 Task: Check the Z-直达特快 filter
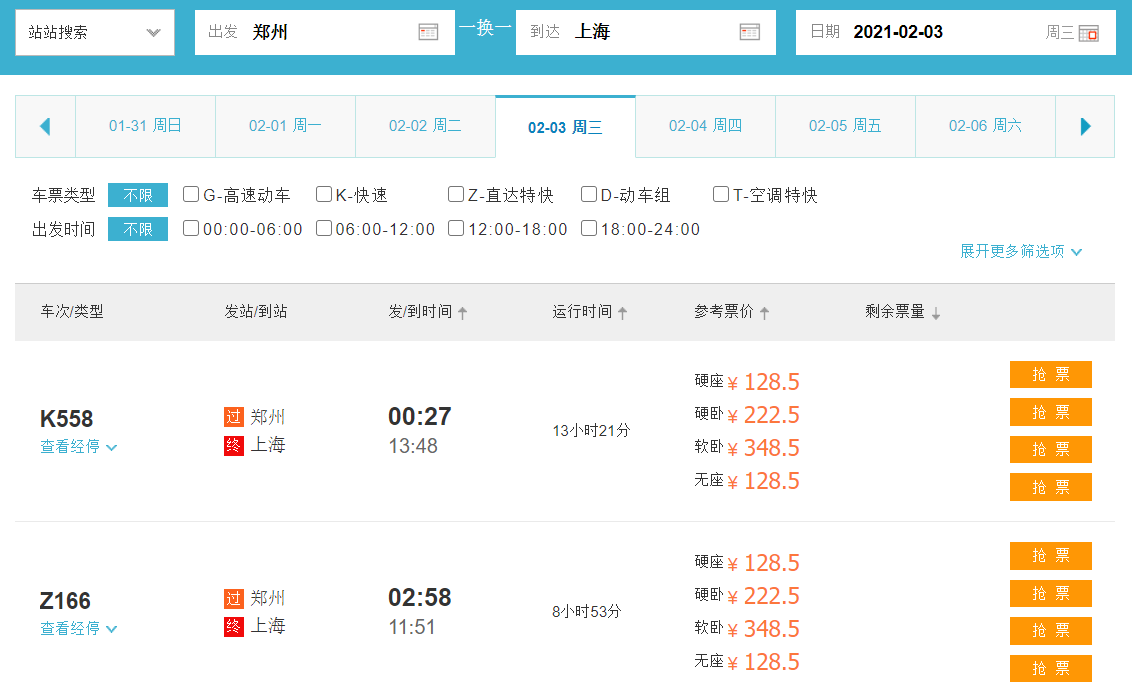pyautogui.click(x=456, y=194)
